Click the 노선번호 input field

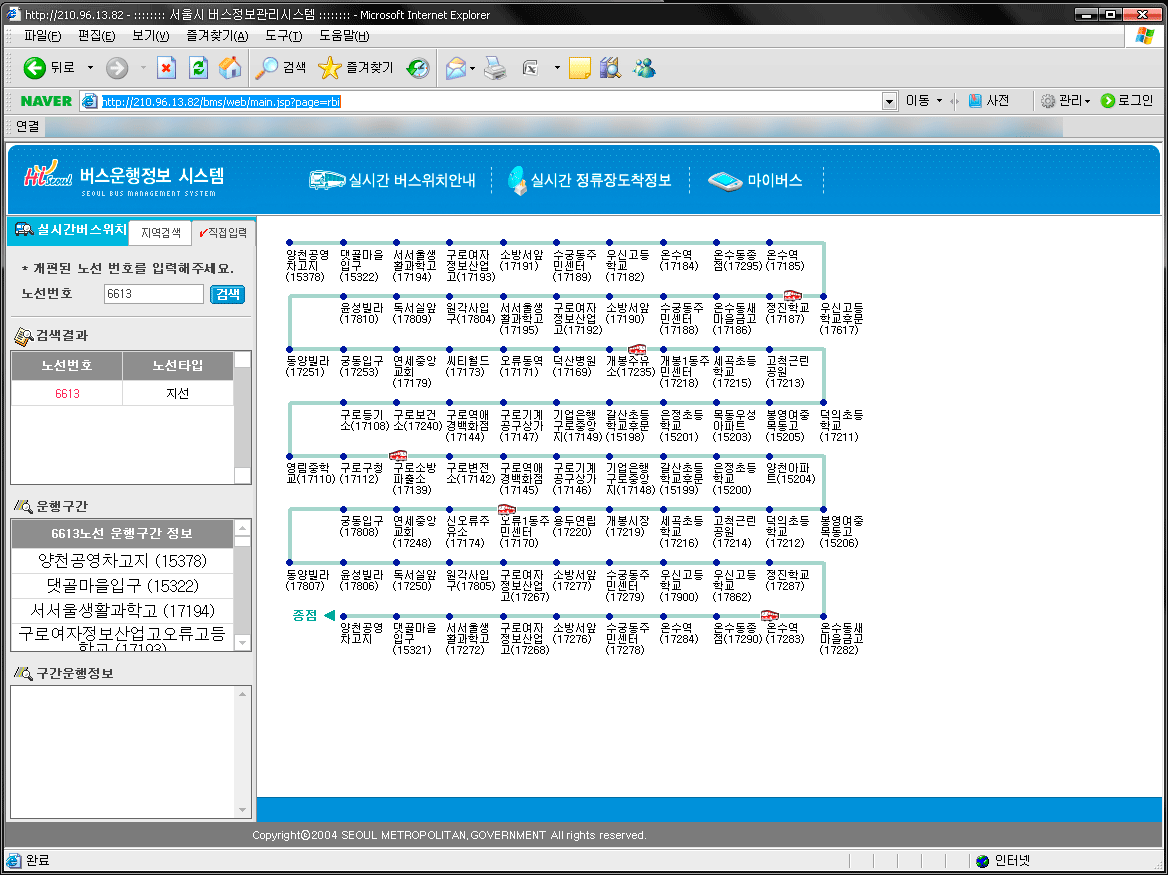point(153,294)
